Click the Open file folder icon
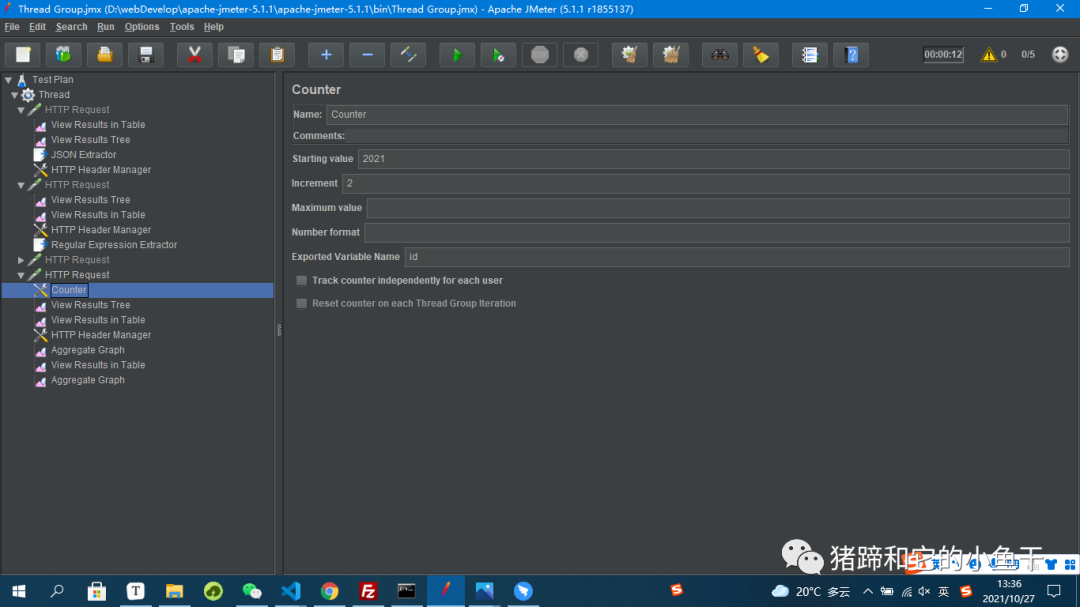This screenshot has width=1080, height=607. coord(105,54)
